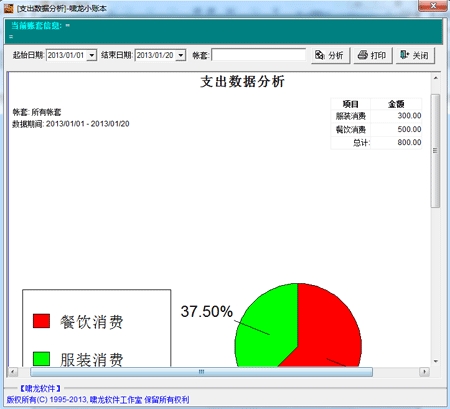
Task: Click the green 服装消费 legend swatch
Action: [41, 359]
